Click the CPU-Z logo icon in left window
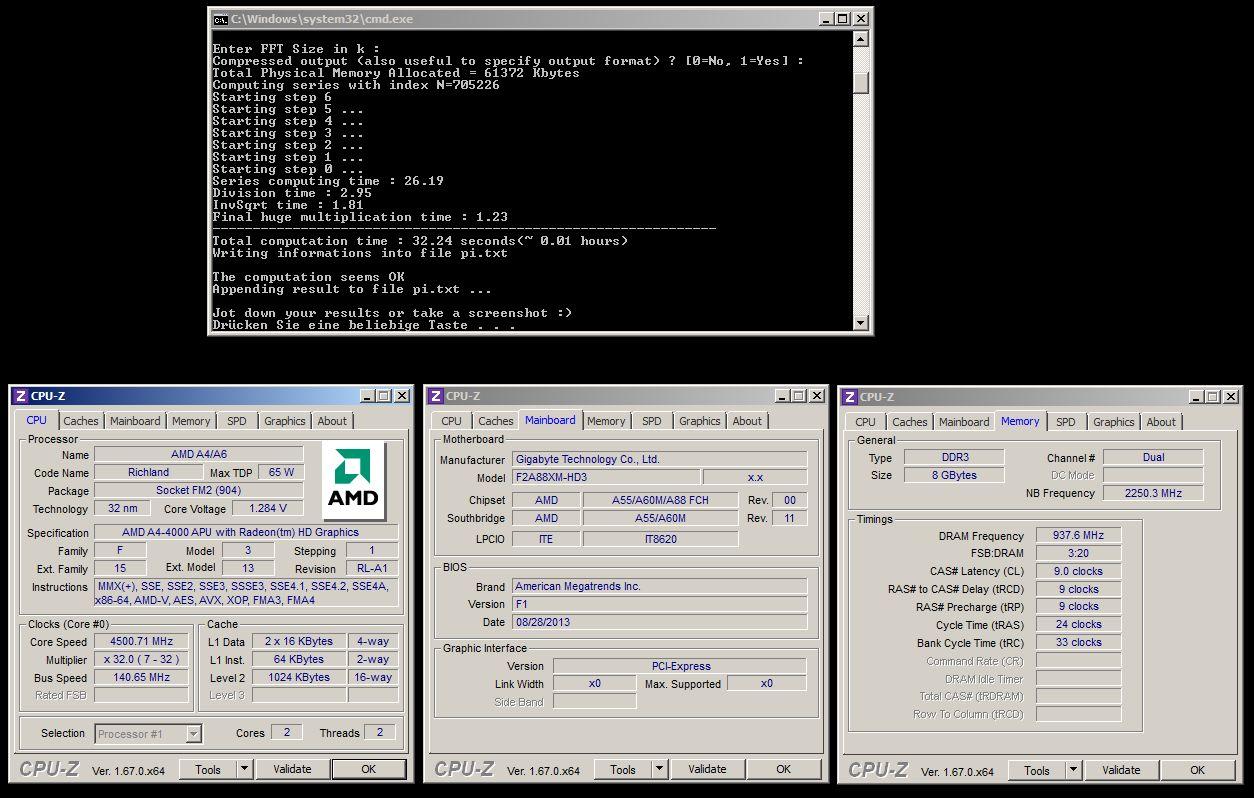Image resolution: width=1254 pixels, height=798 pixels. point(21,396)
